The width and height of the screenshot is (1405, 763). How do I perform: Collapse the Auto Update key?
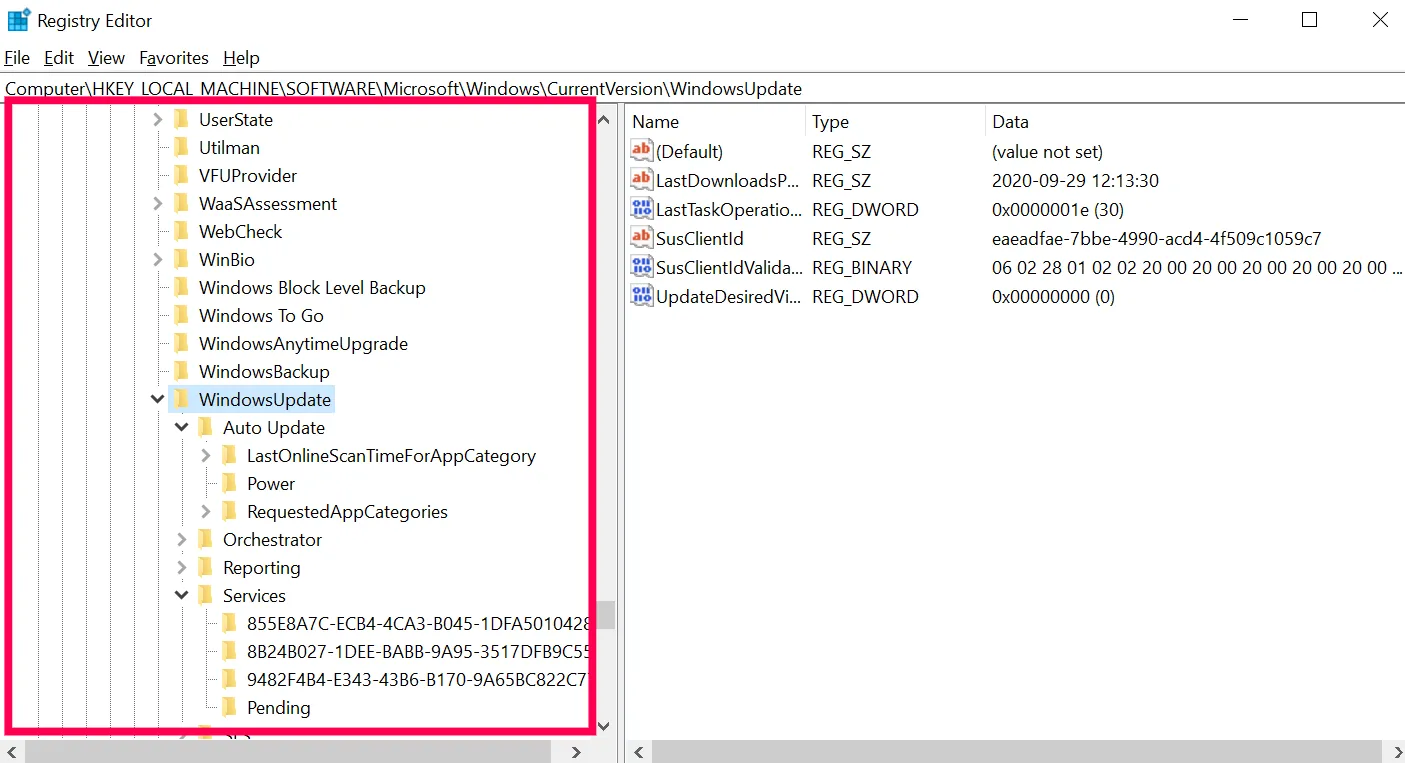[181, 428]
